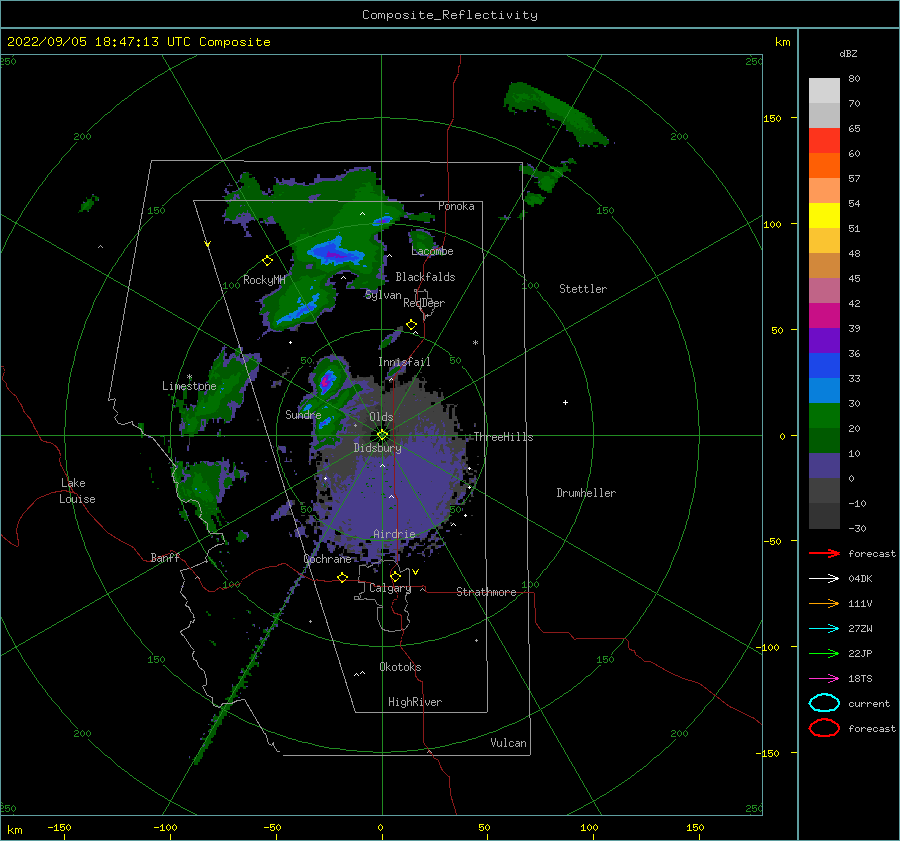The height and width of the screenshot is (841, 900).
Task: Click the Stettler city label
Action: click(x=583, y=289)
